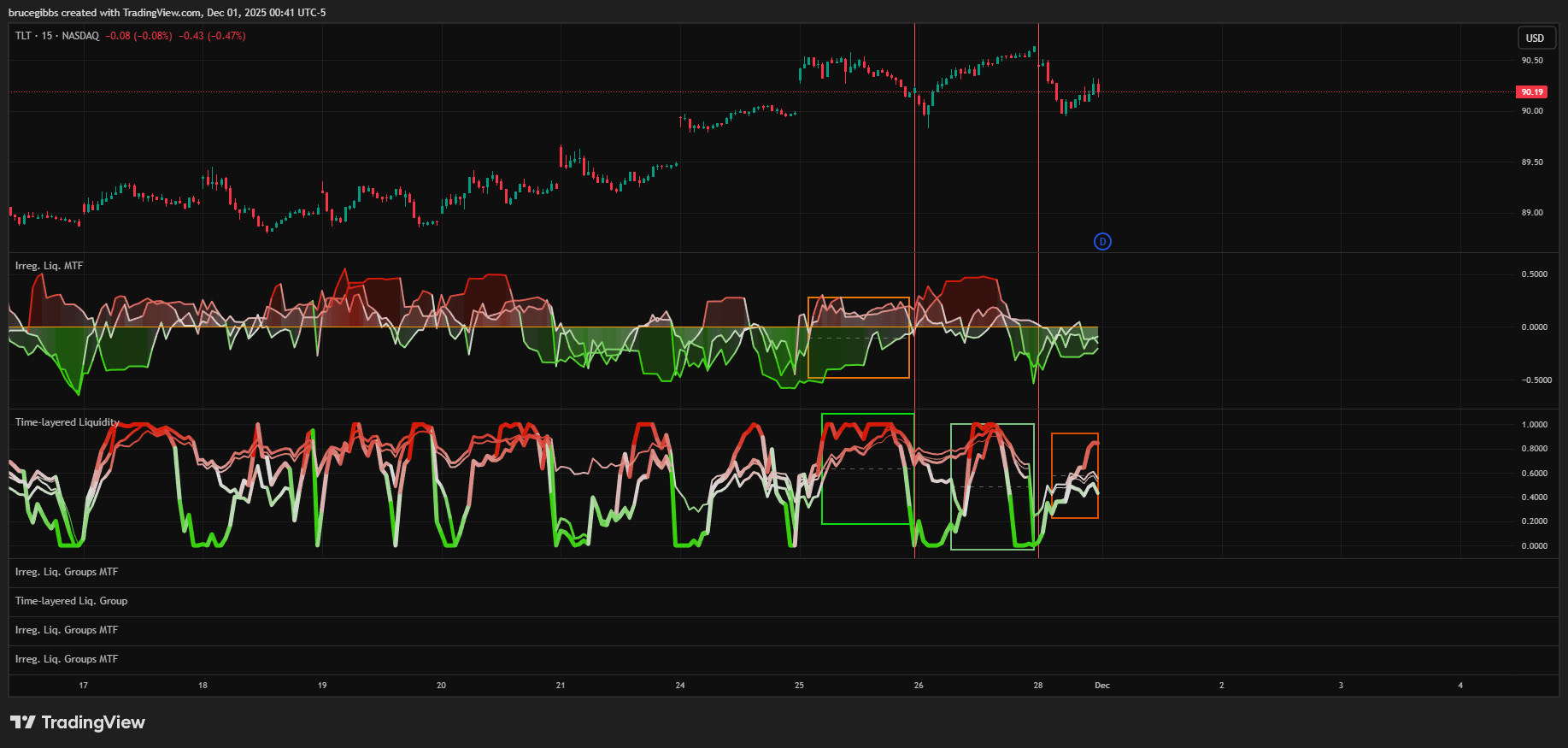The height and width of the screenshot is (748, 1568).
Task: Select the TLT symbol legend title
Action: tap(56, 36)
